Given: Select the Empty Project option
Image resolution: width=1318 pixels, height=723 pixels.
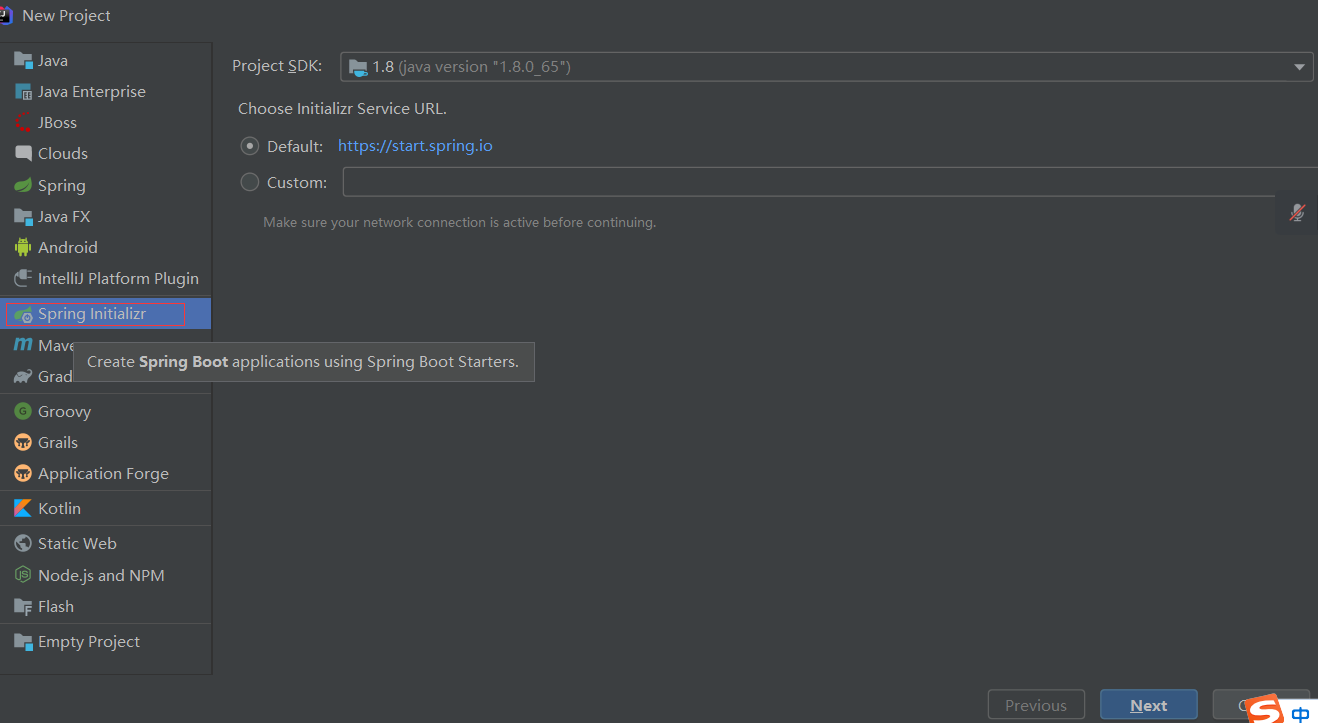Looking at the screenshot, I should click(89, 641).
